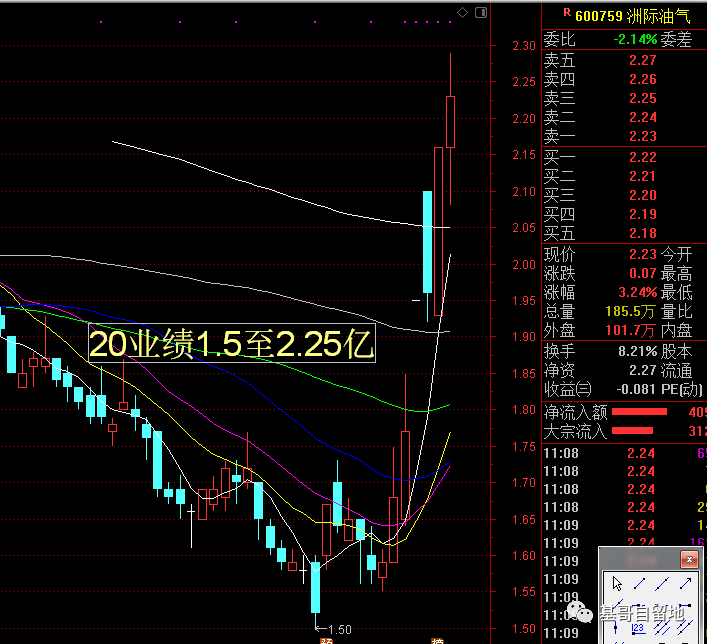Image resolution: width=707 pixels, height=644 pixels.
Task: Select the vertical line drawing tool
Action: (615, 627)
